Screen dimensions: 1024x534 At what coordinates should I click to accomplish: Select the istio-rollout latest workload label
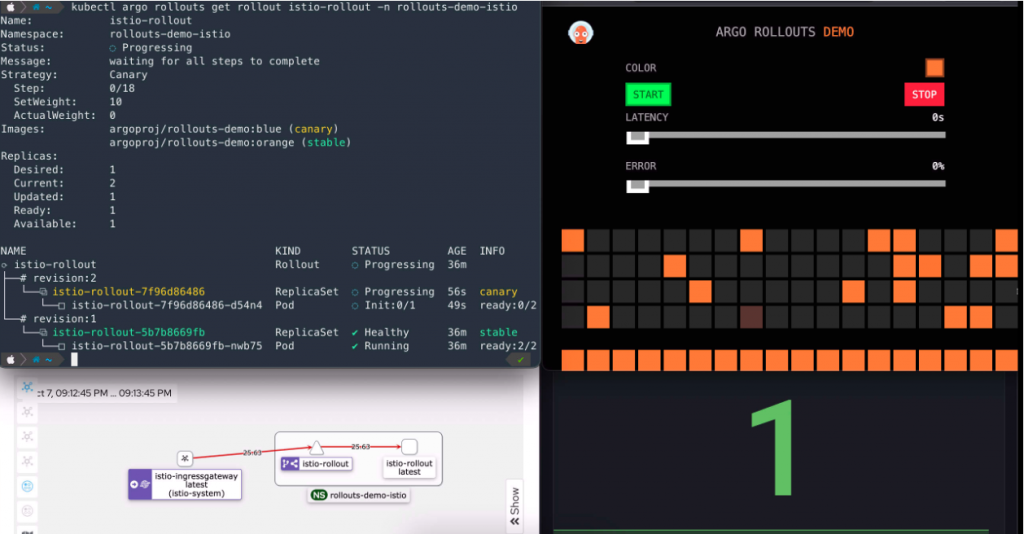[x=409, y=467]
